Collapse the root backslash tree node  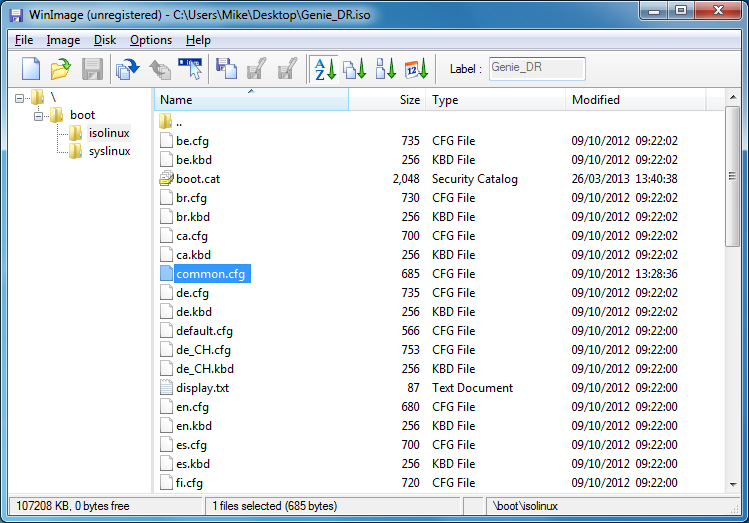[x=20, y=98]
